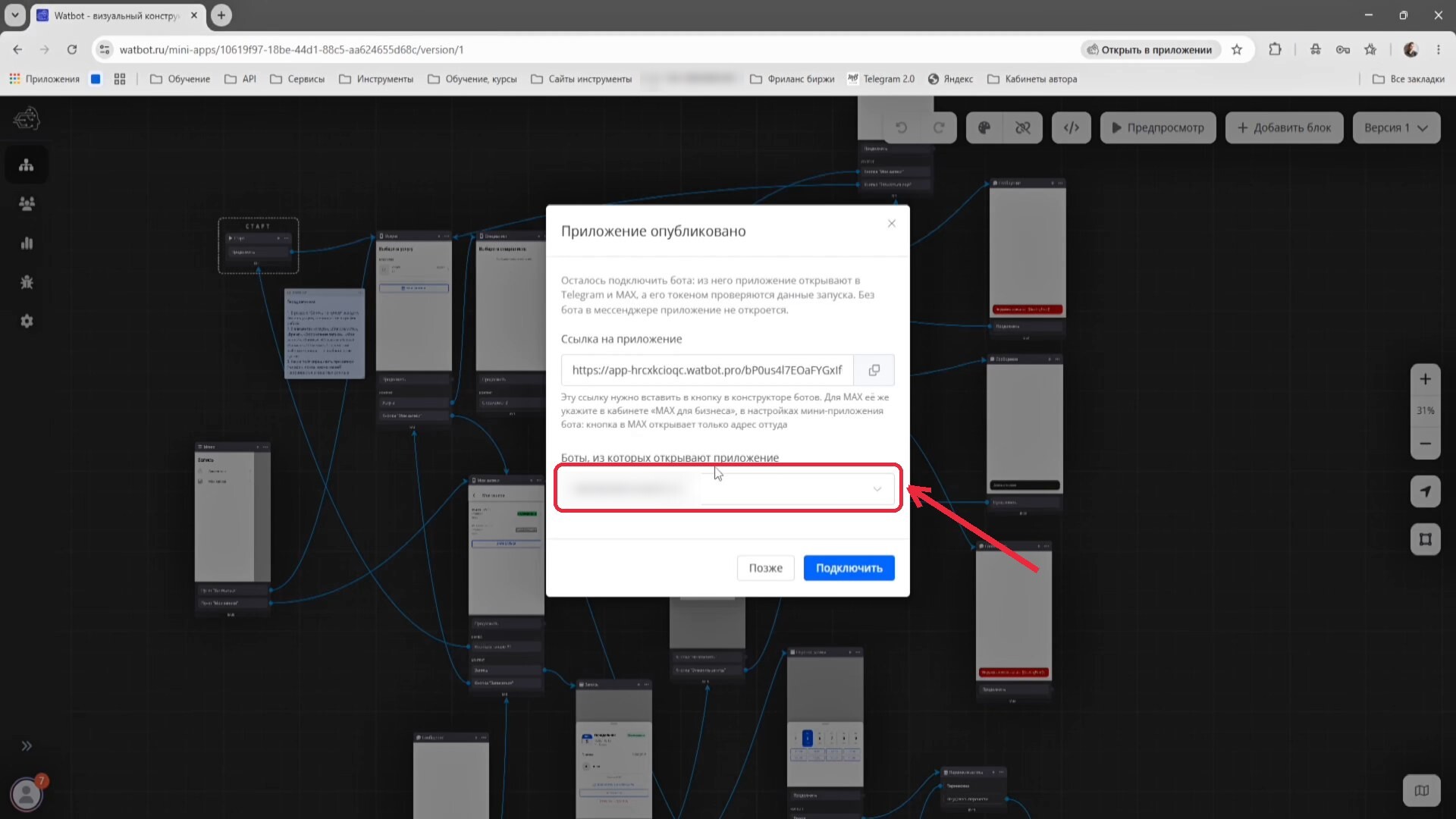
Task: Open a new browser tab
Action: (x=221, y=15)
